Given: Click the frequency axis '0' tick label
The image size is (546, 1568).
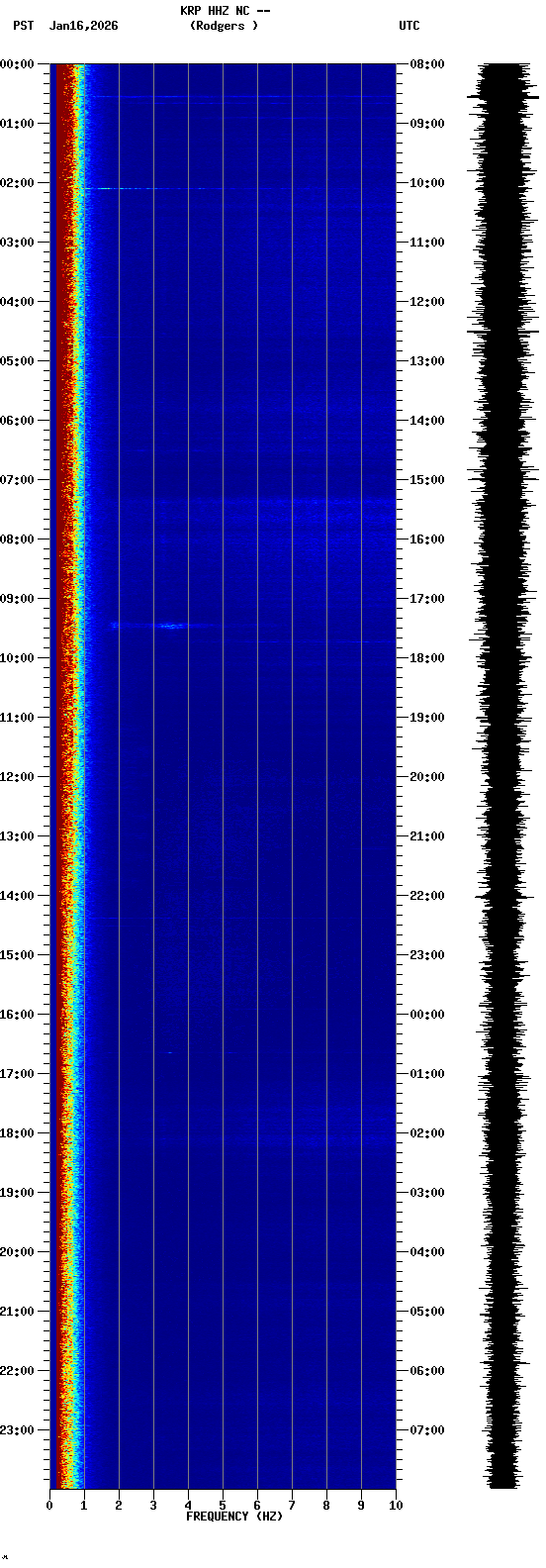Looking at the screenshot, I should pyautogui.click(x=49, y=1506).
